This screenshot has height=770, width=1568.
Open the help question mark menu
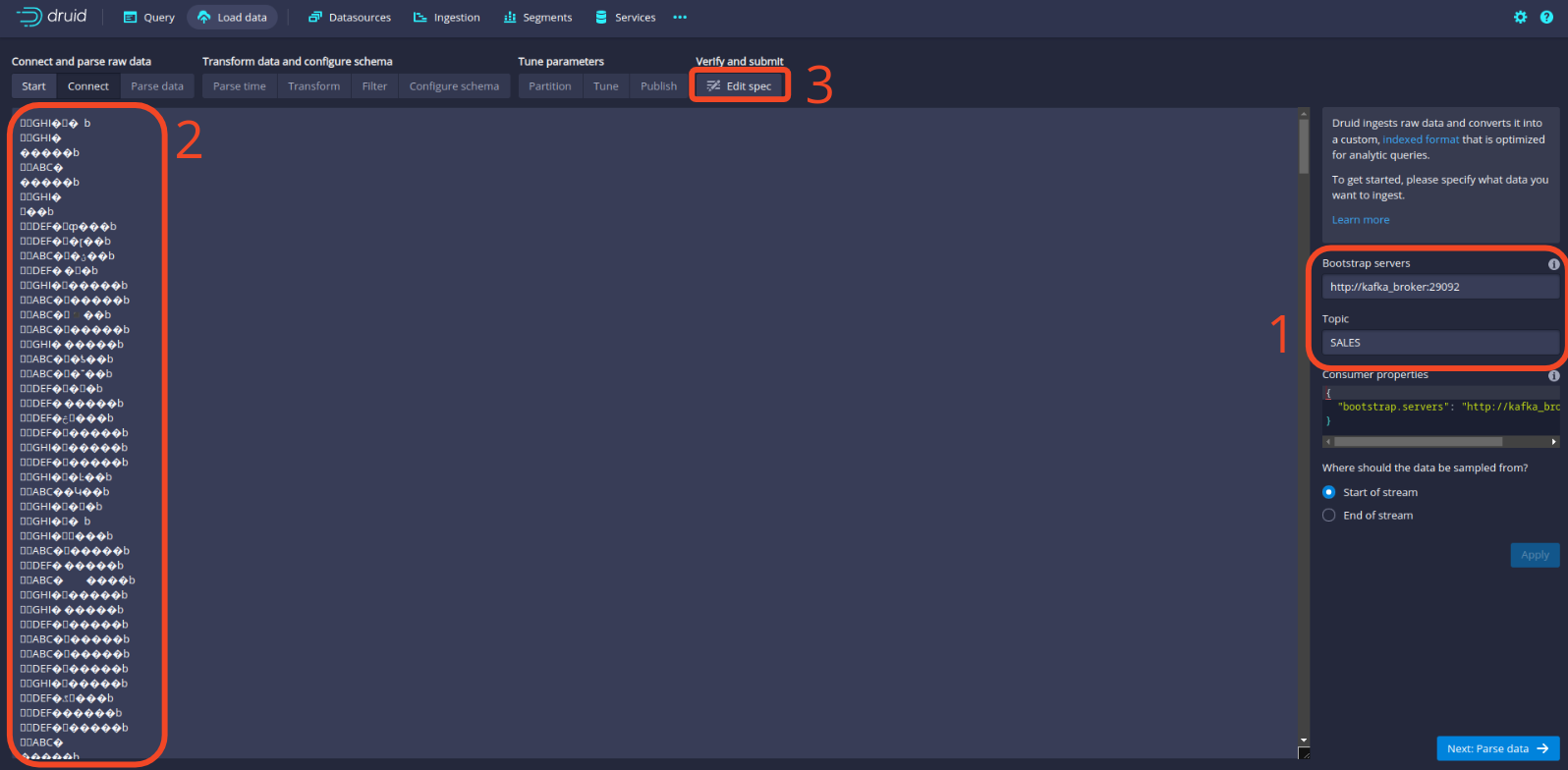point(1546,18)
